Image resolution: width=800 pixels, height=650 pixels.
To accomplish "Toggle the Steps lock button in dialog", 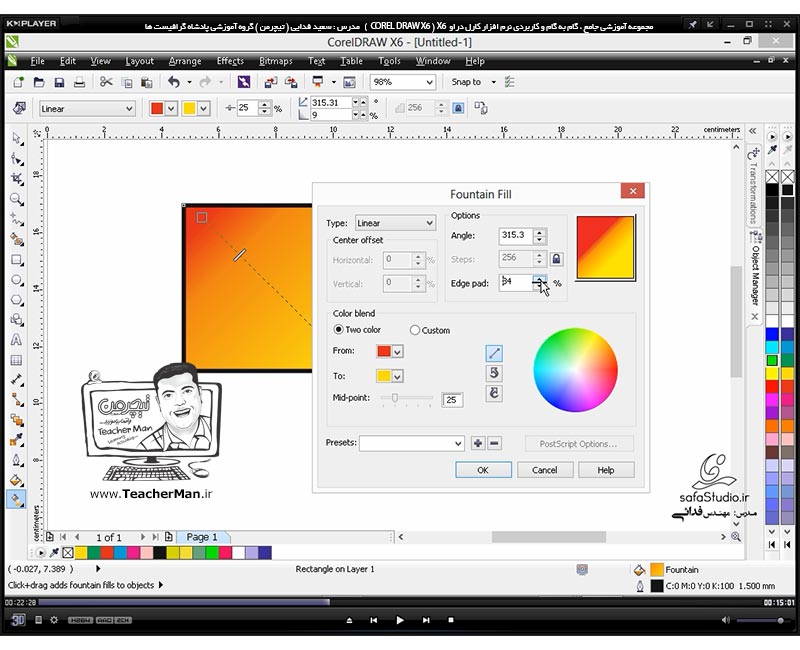I will tap(556, 259).
